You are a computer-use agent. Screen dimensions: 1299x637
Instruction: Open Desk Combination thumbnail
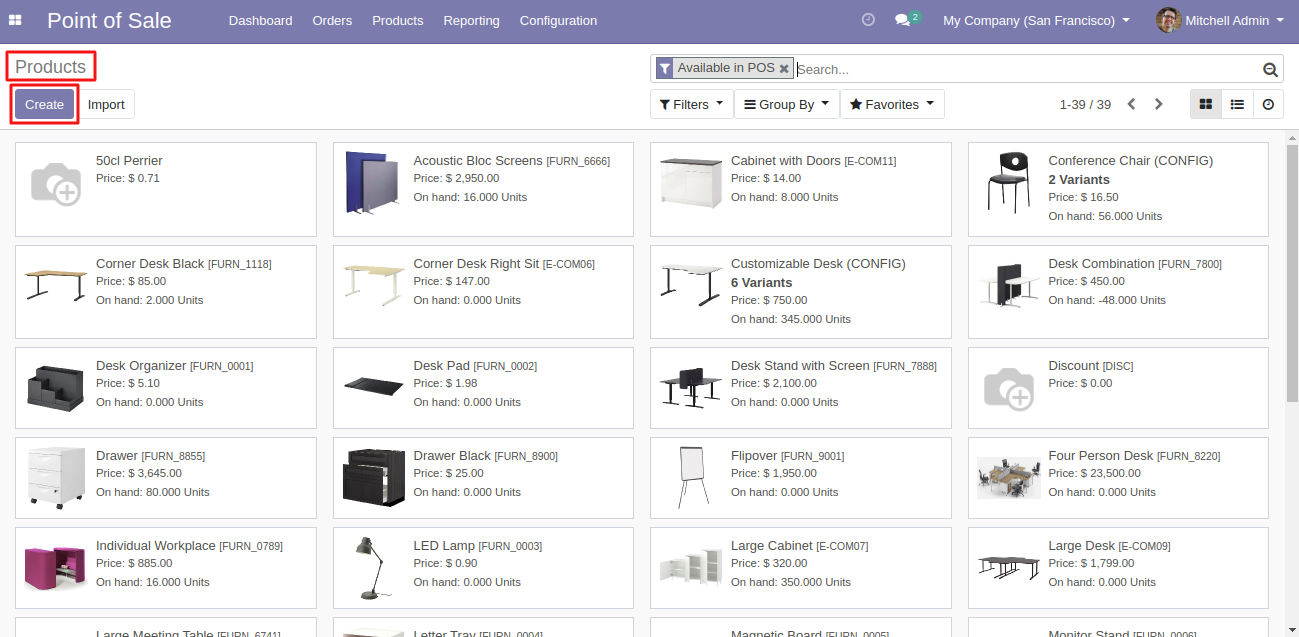tap(1008, 284)
